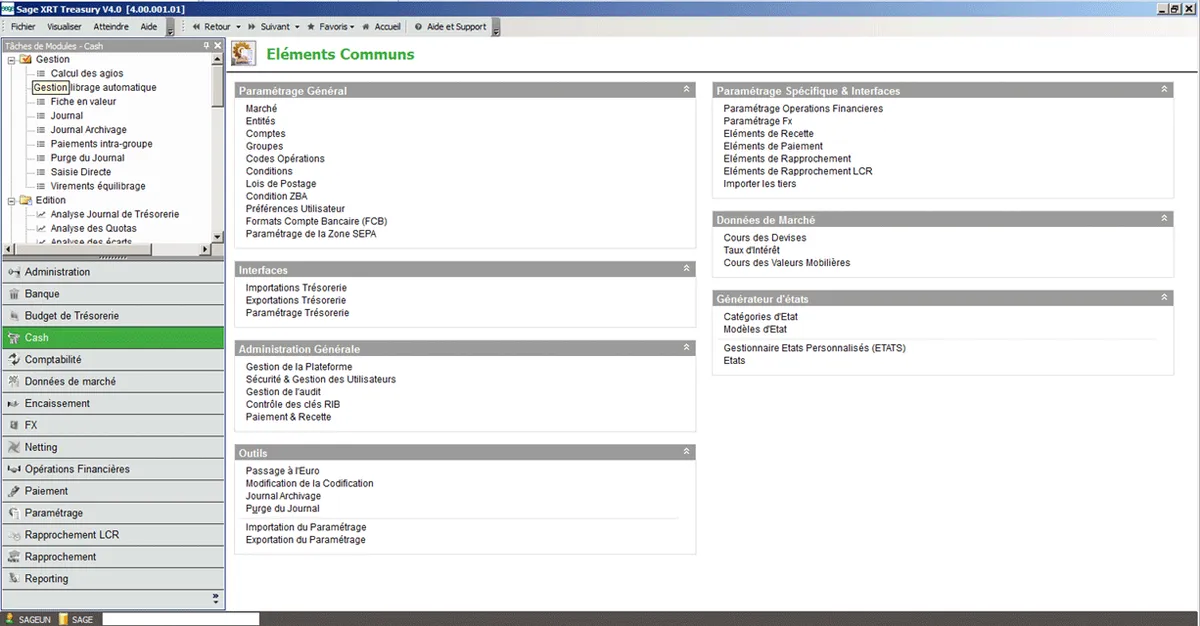Click the Cash module icon
The height and width of the screenshot is (626, 1200).
coord(14,338)
